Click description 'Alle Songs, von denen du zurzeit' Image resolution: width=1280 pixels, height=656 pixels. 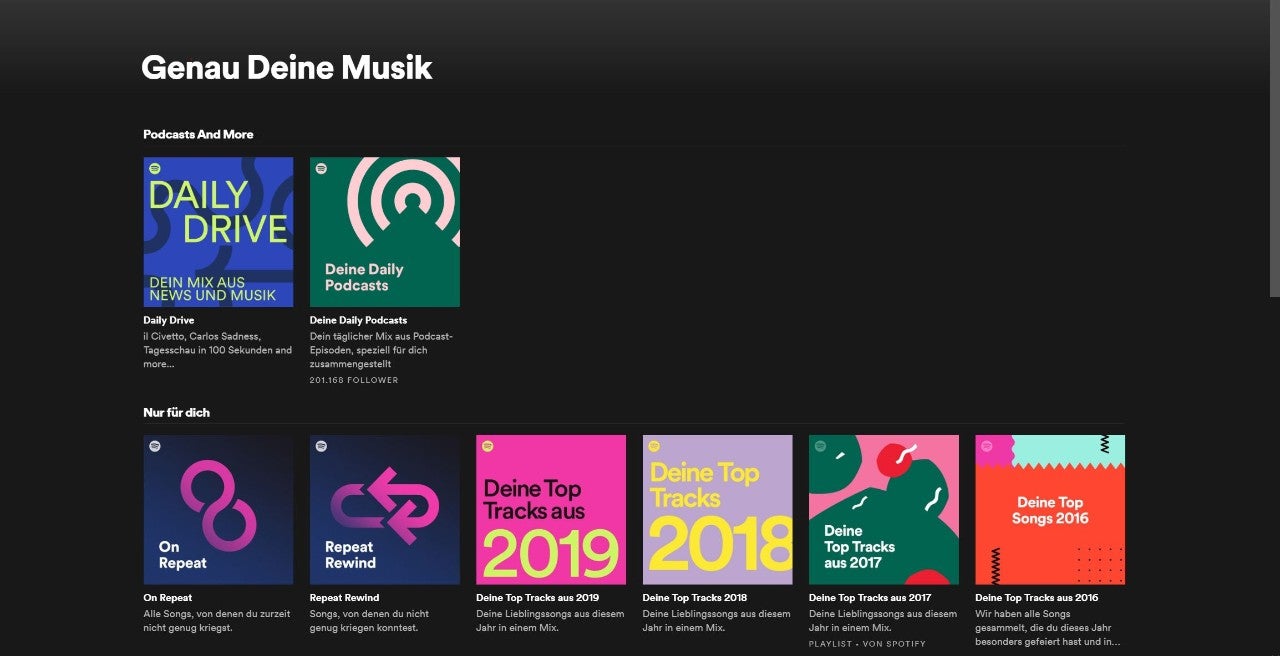click(217, 620)
